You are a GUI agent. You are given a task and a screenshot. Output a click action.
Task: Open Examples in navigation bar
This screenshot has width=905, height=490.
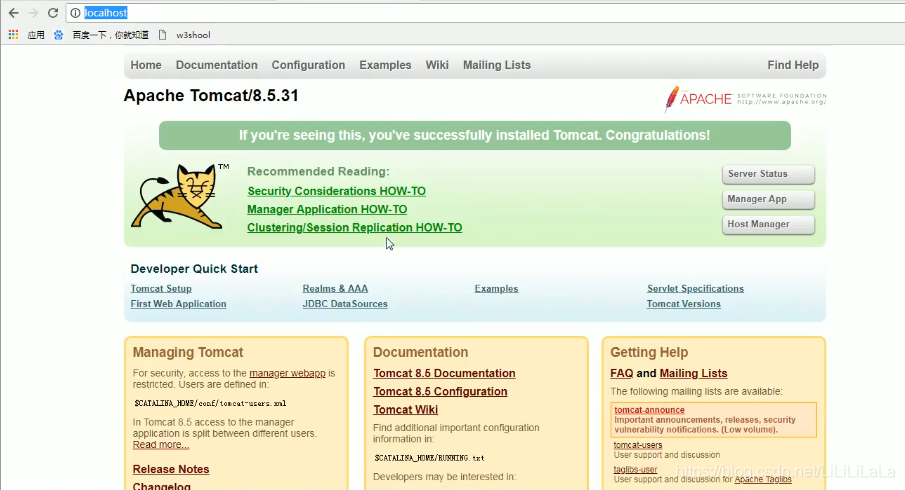tap(385, 65)
